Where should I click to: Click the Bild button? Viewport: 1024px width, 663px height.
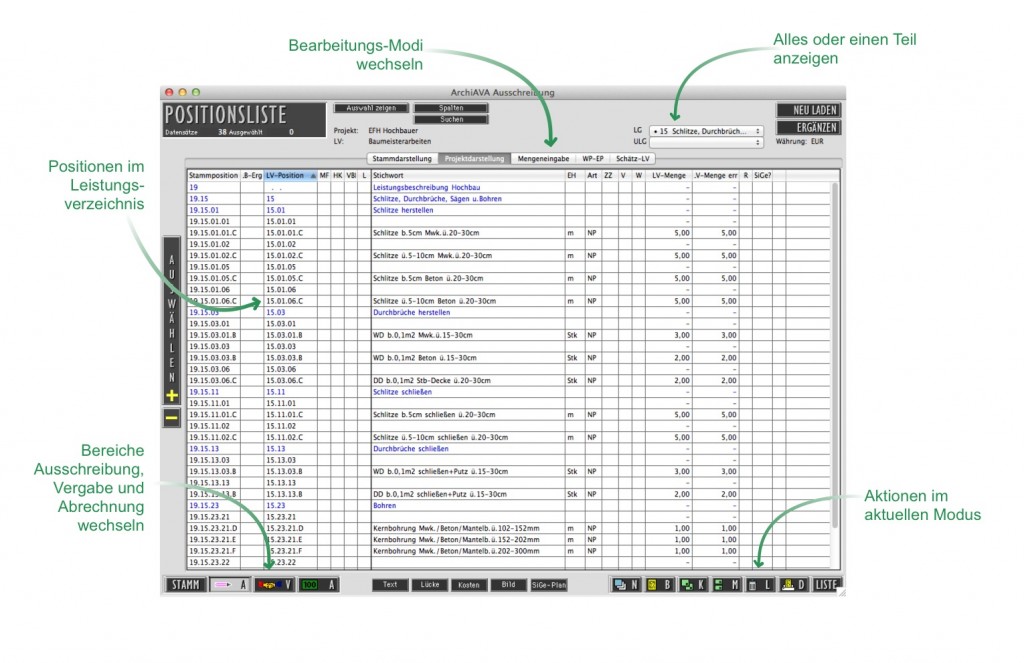[x=508, y=585]
